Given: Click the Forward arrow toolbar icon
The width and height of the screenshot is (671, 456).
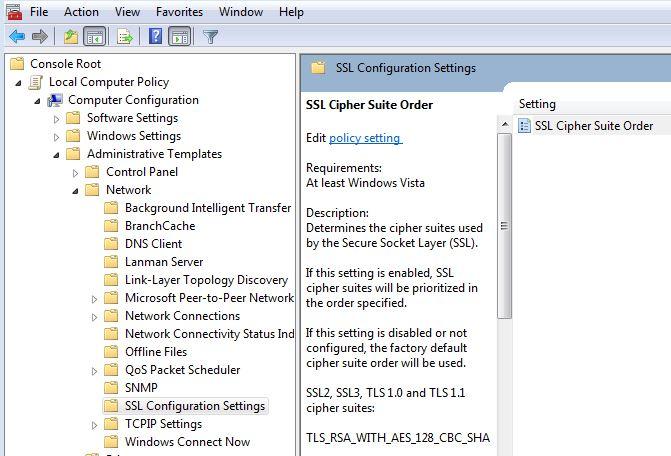Looking at the screenshot, I should point(40,37).
